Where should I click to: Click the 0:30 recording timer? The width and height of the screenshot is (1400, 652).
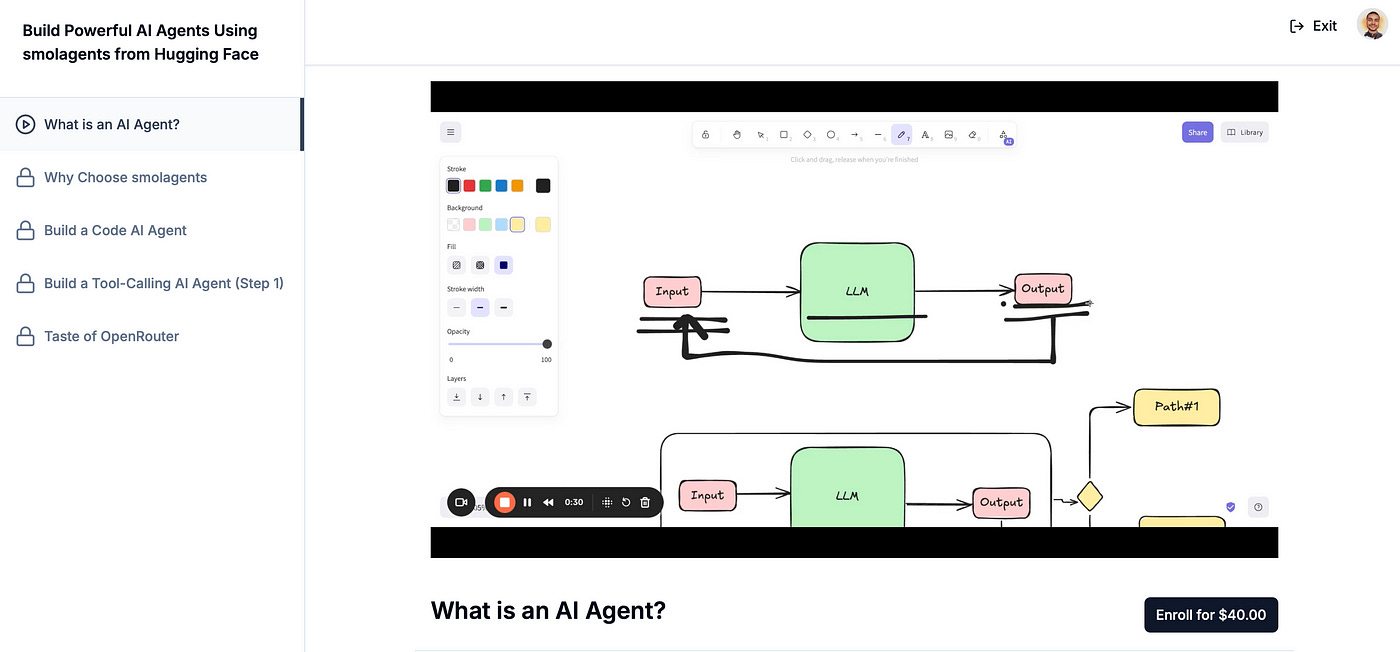574,502
